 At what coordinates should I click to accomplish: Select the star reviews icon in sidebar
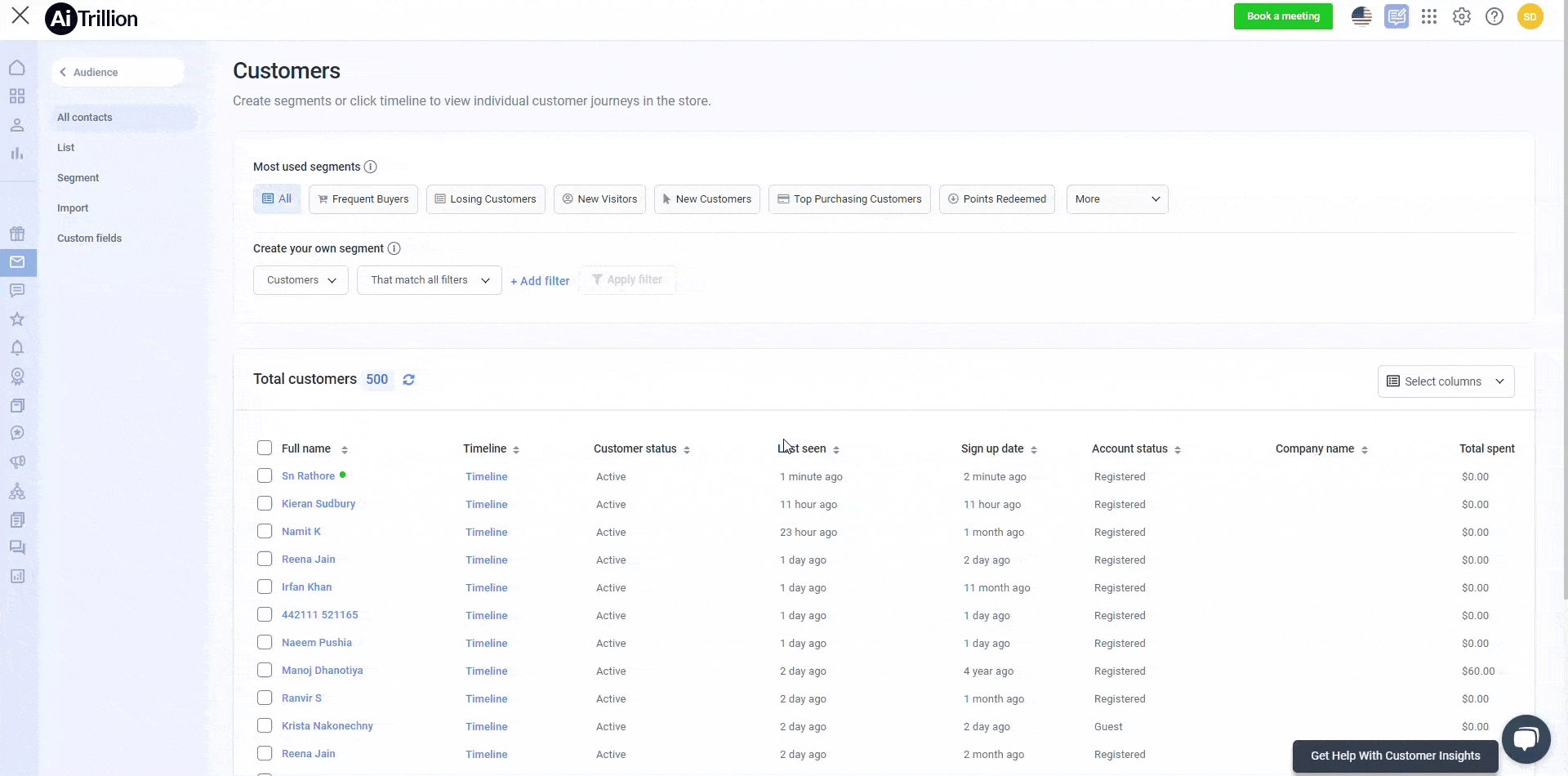[x=17, y=319]
